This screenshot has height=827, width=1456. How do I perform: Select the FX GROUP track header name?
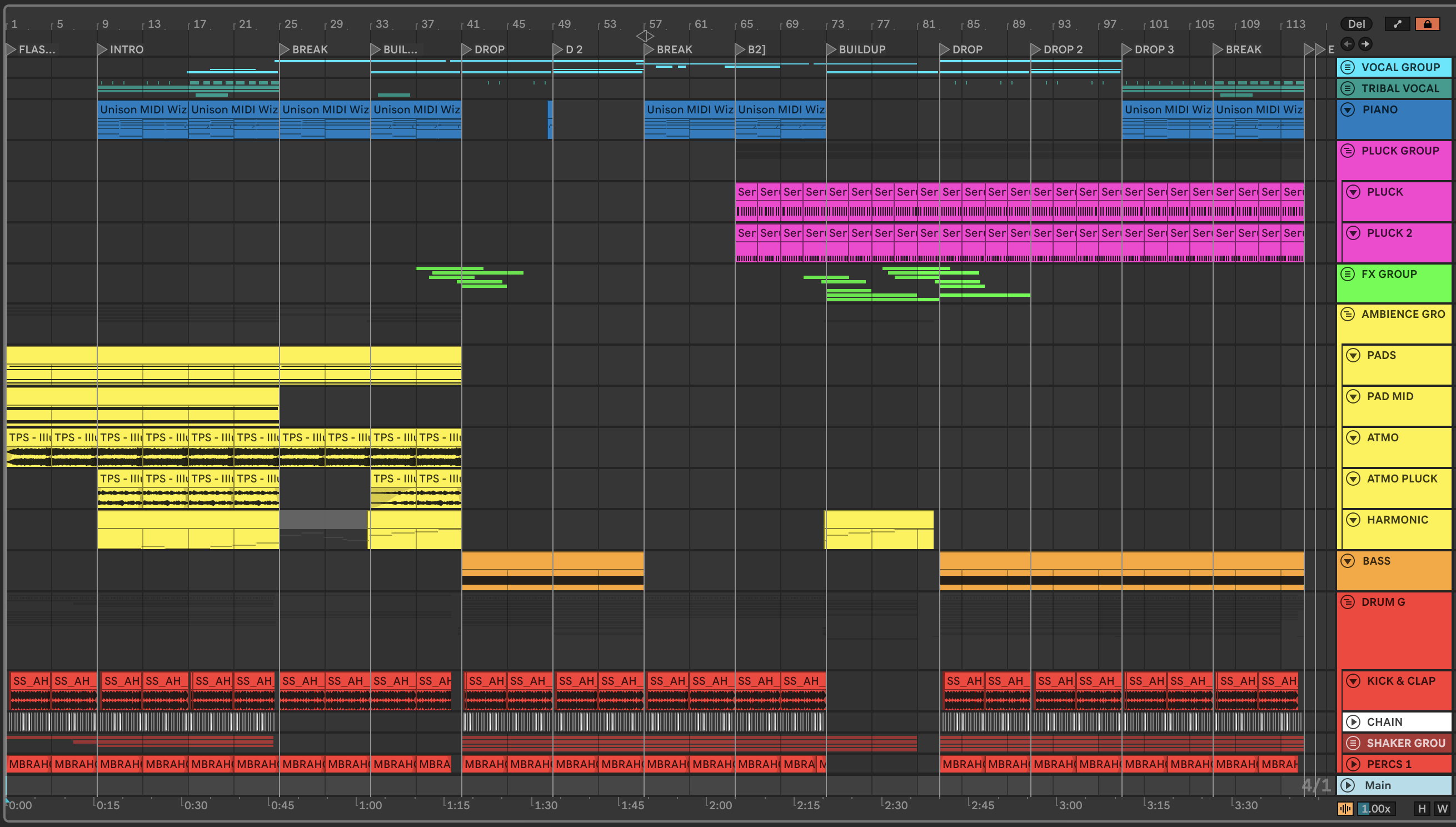(1389, 274)
